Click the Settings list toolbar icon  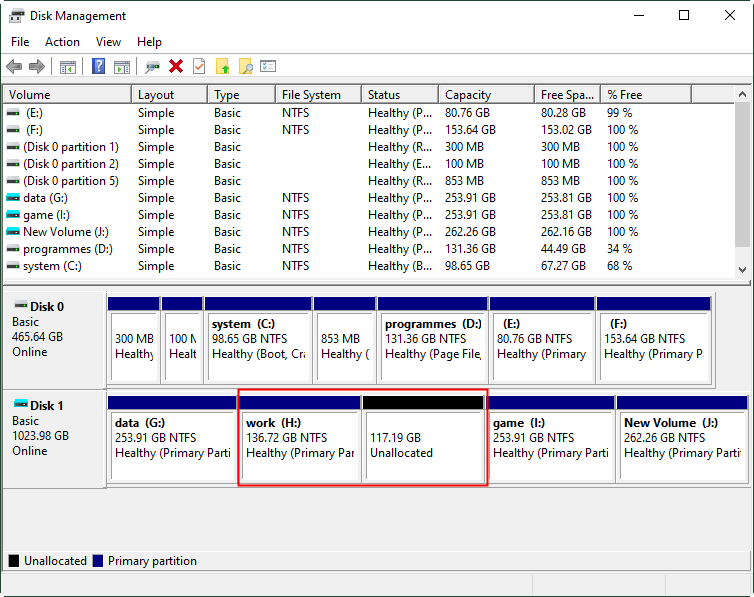click(x=268, y=66)
